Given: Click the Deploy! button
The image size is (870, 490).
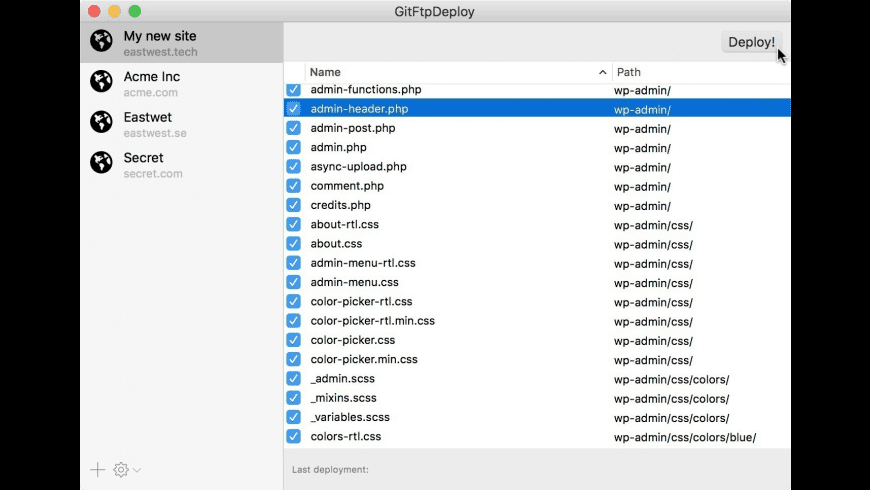Looking at the screenshot, I should 751,42.
